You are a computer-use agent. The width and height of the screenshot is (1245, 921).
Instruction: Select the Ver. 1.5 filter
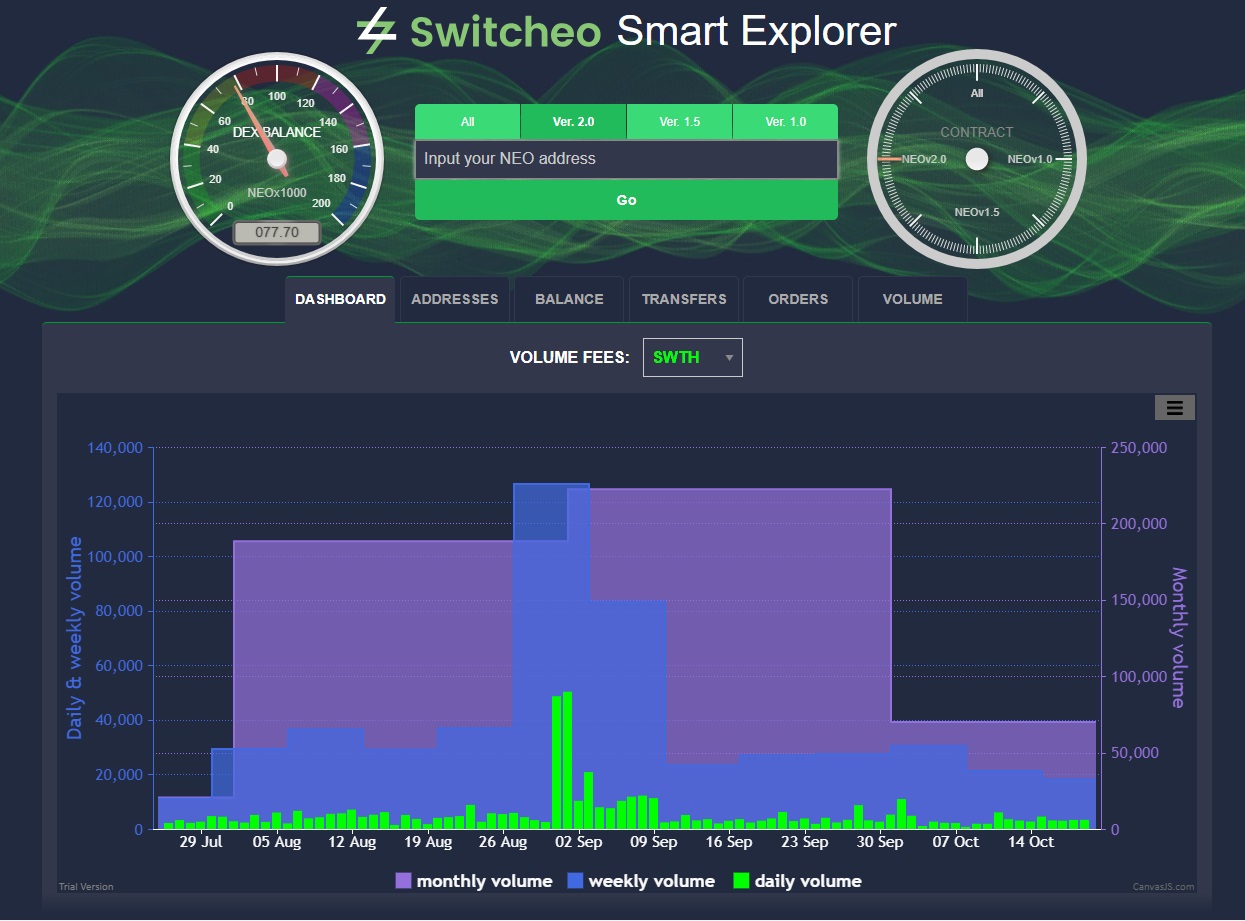click(679, 122)
